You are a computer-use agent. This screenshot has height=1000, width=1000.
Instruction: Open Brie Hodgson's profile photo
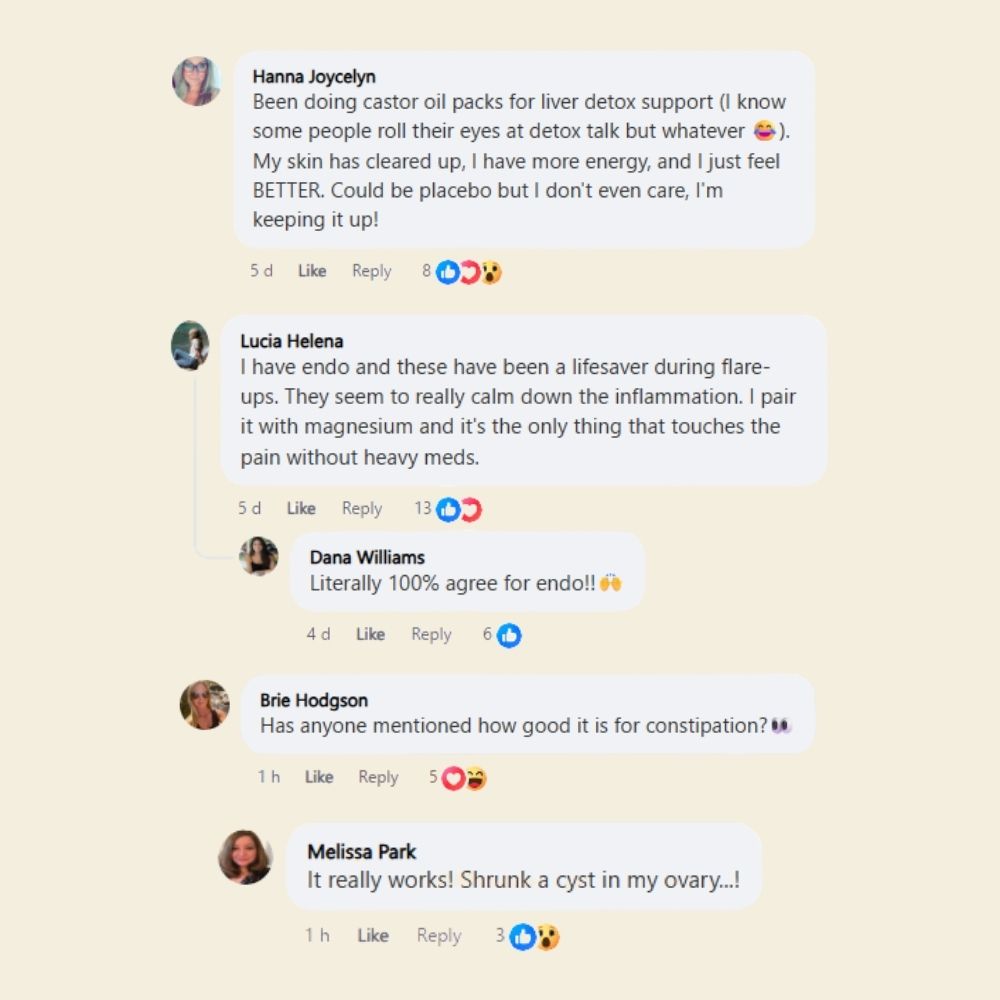tap(204, 705)
